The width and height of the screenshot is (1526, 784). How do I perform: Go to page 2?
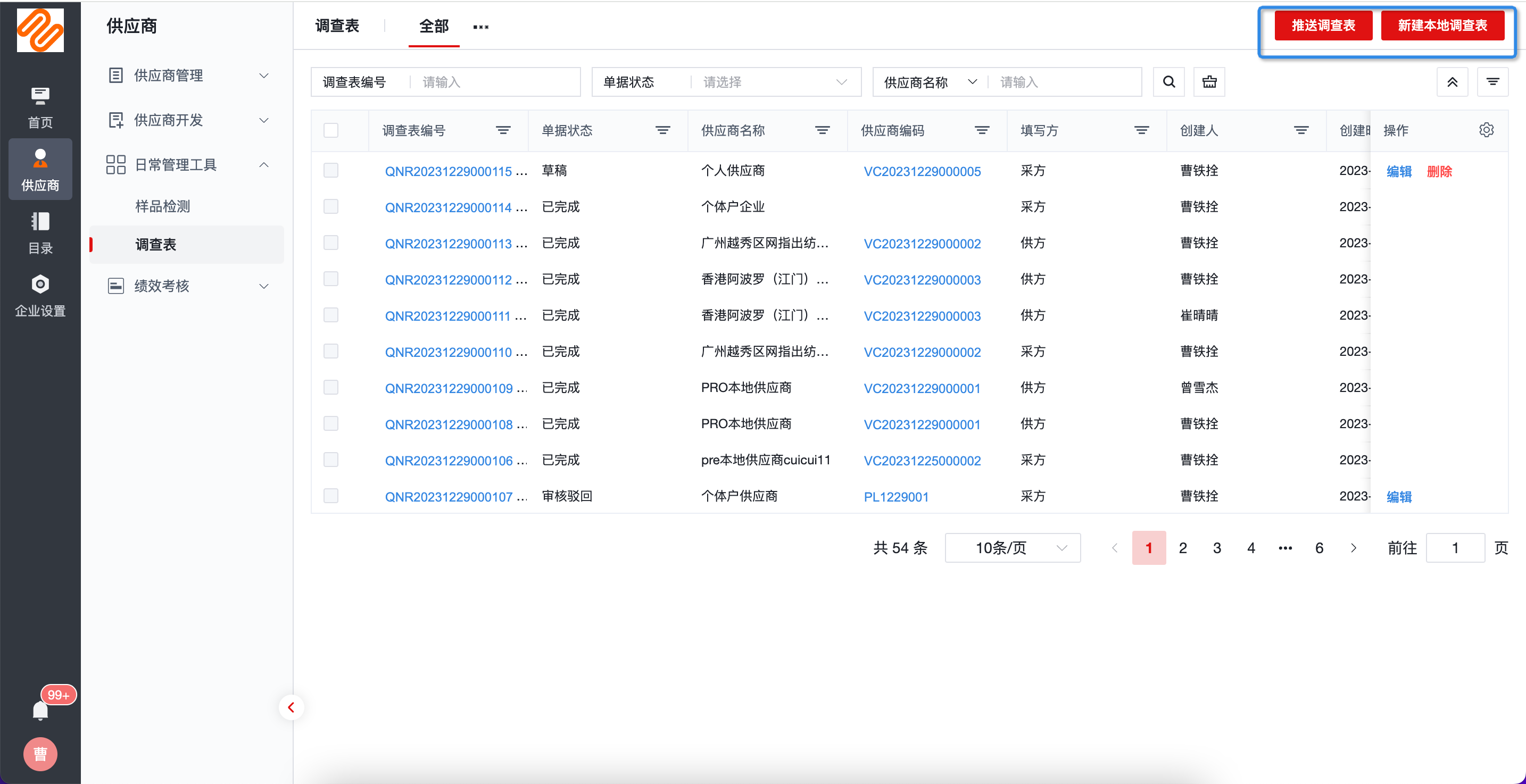[1182, 548]
